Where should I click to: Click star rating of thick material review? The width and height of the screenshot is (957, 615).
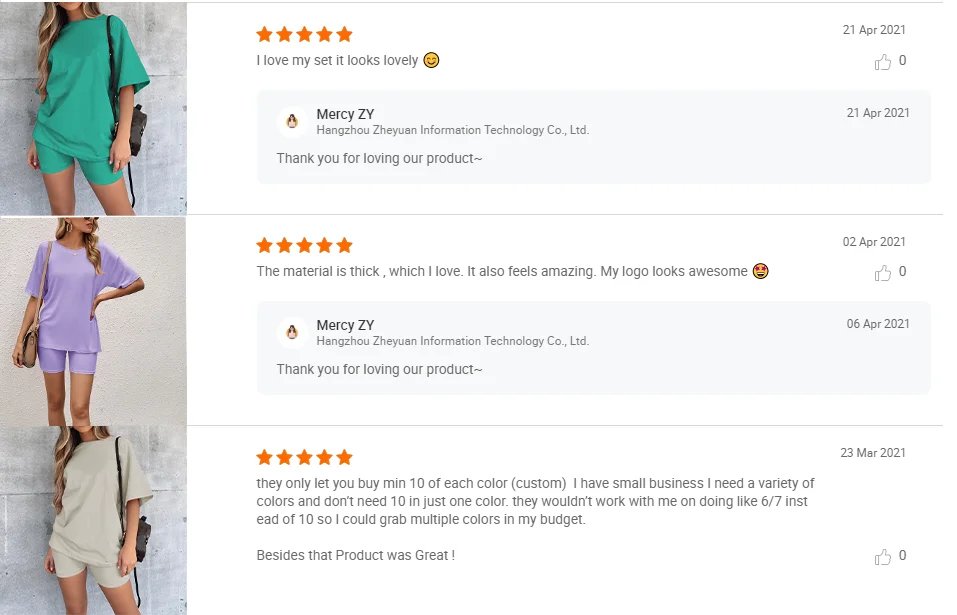[x=304, y=245]
